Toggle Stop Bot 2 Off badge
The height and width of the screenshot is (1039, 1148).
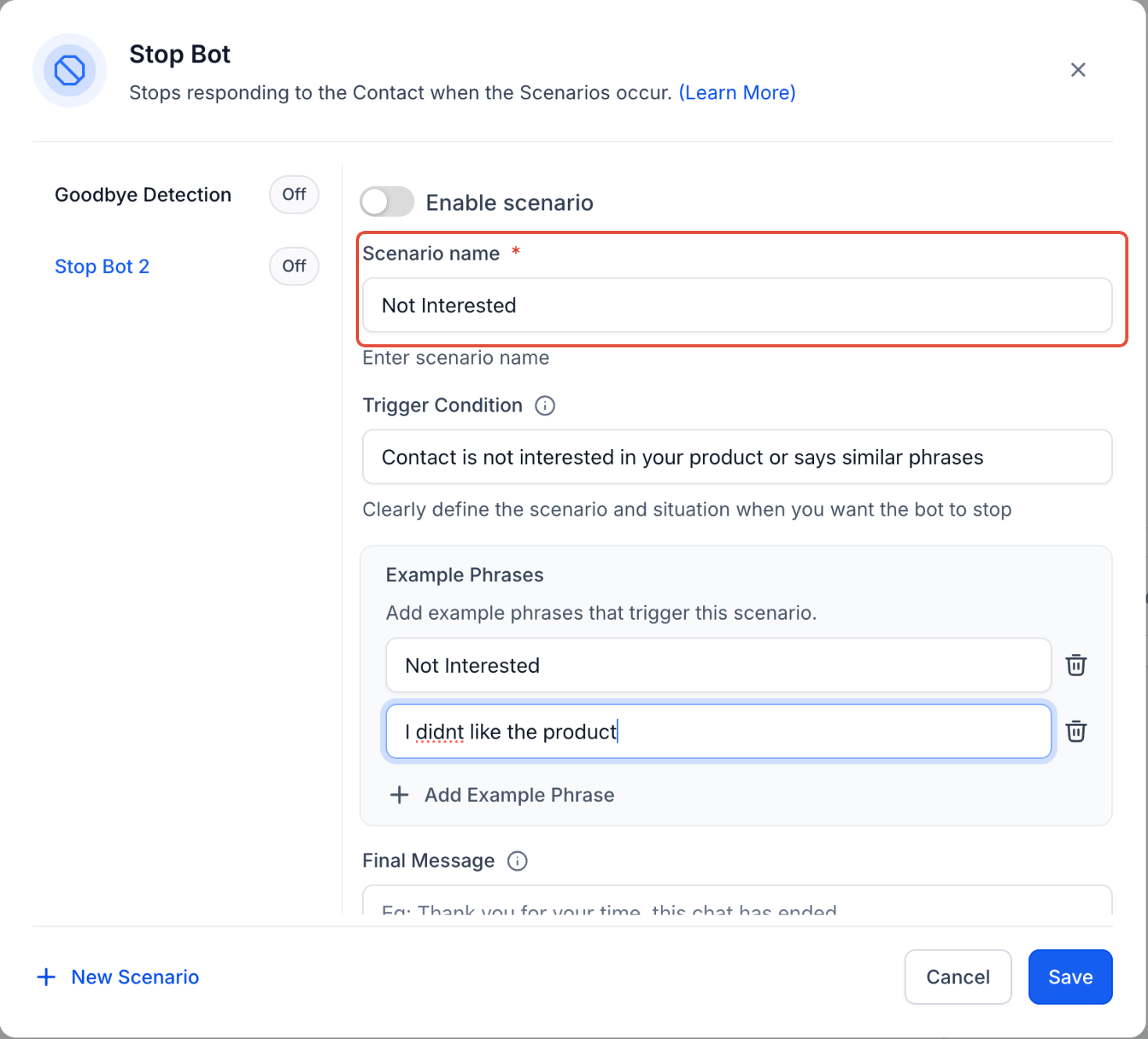(x=294, y=266)
